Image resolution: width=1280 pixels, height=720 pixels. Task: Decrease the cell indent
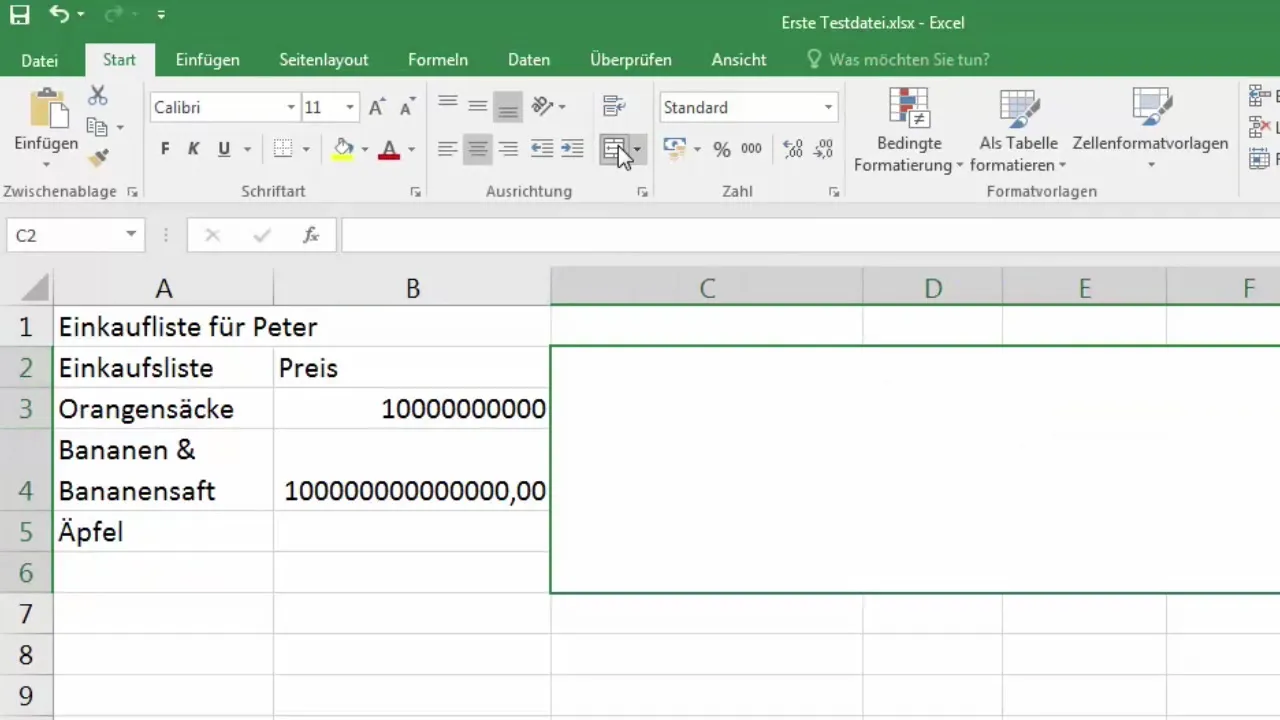tap(542, 149)
